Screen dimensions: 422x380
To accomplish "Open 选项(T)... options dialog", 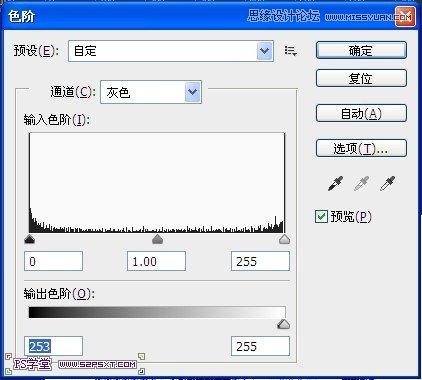I will [361, 148].
